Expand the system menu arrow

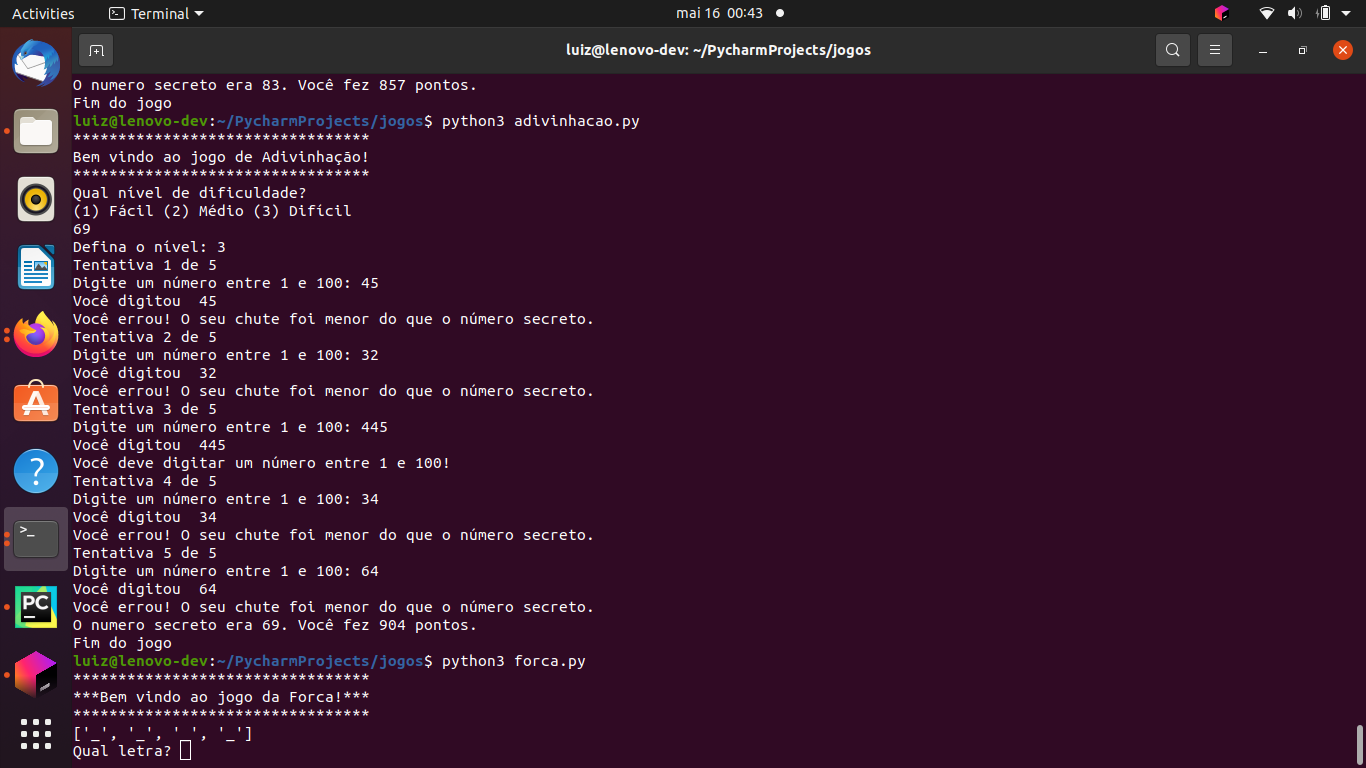(1346, 14)
